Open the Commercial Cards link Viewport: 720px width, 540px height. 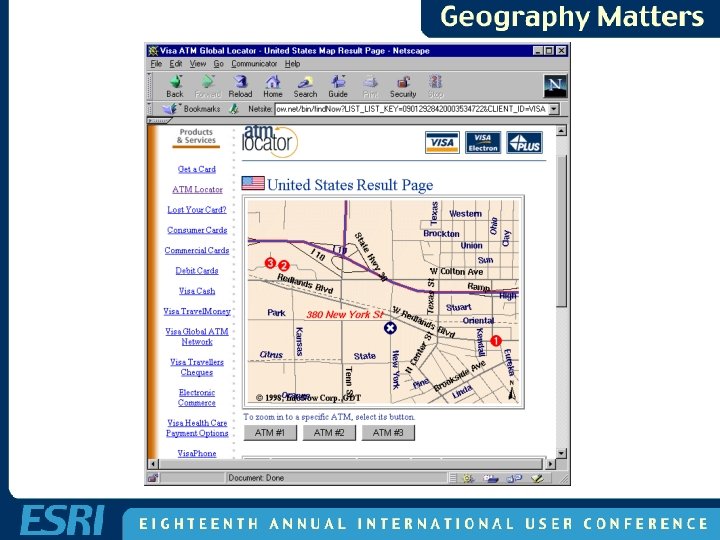tap(197, 250)
